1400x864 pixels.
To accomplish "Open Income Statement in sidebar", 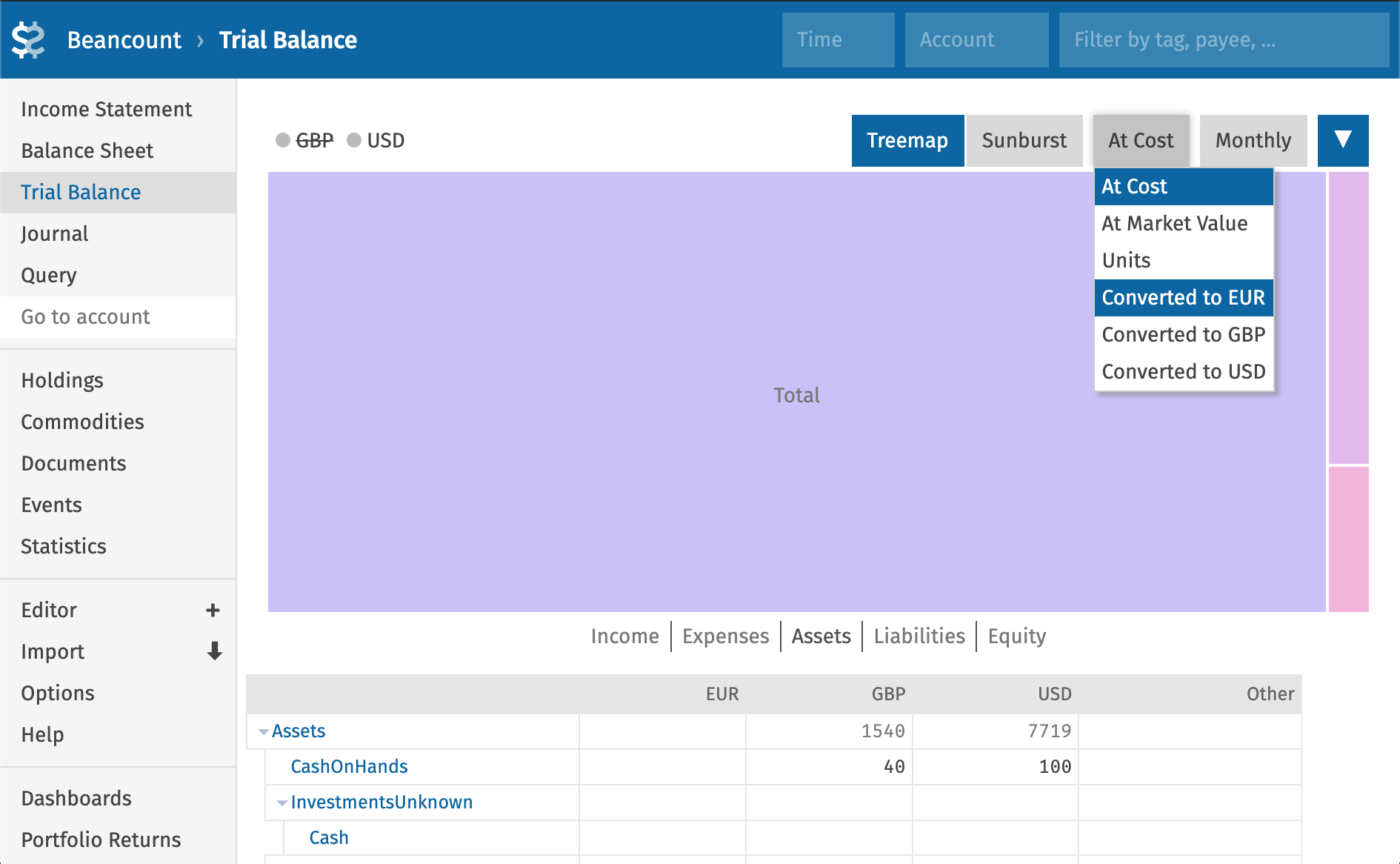I will click(118, 110).
